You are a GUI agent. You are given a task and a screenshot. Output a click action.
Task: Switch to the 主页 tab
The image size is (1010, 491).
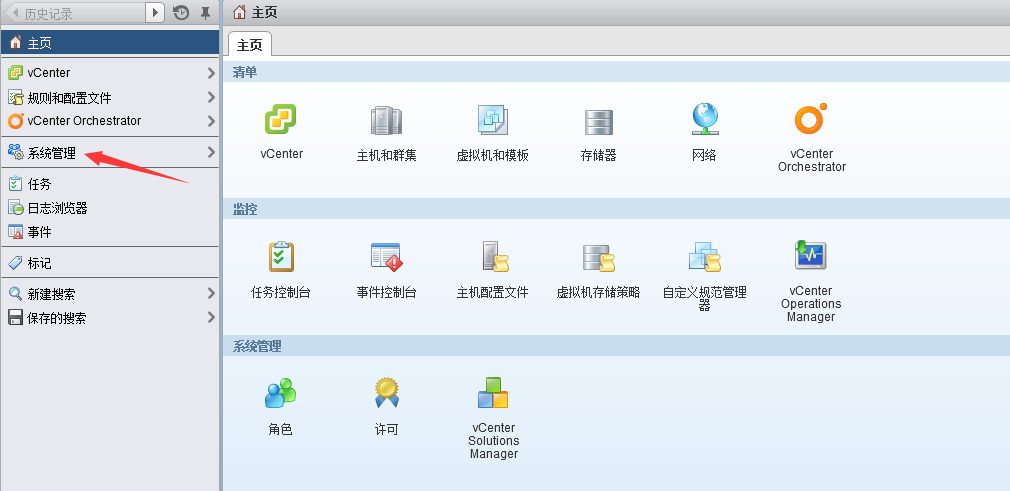click(x=250, y=44)
